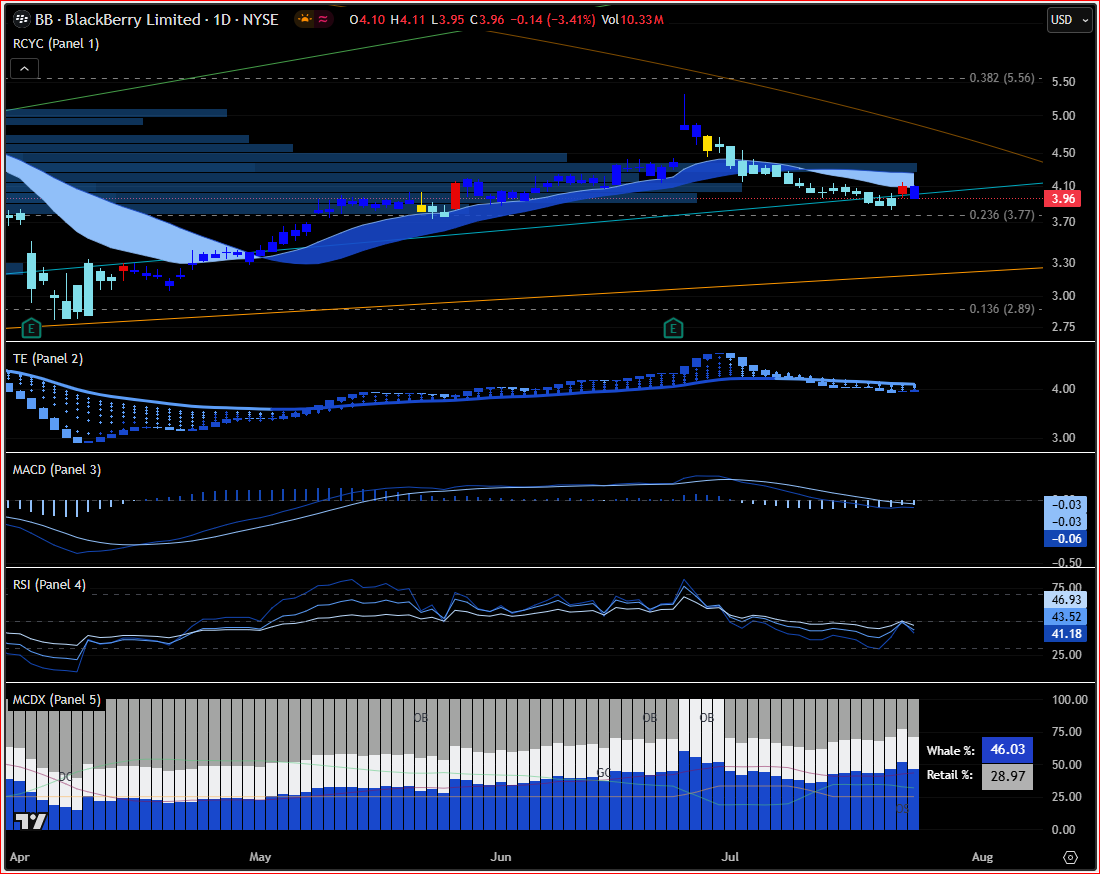Click the Apr label on time axis

20,857
